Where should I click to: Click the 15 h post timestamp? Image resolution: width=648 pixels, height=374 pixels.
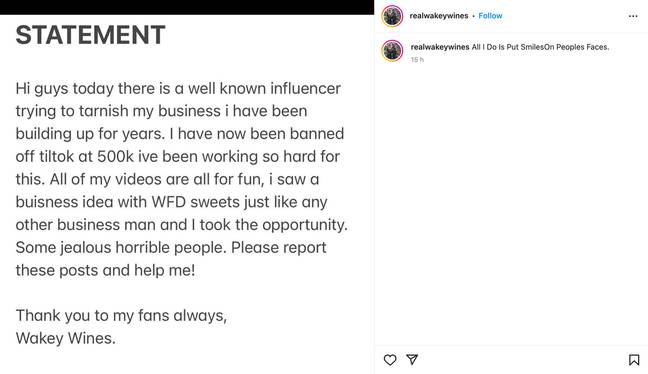[417, 60]
